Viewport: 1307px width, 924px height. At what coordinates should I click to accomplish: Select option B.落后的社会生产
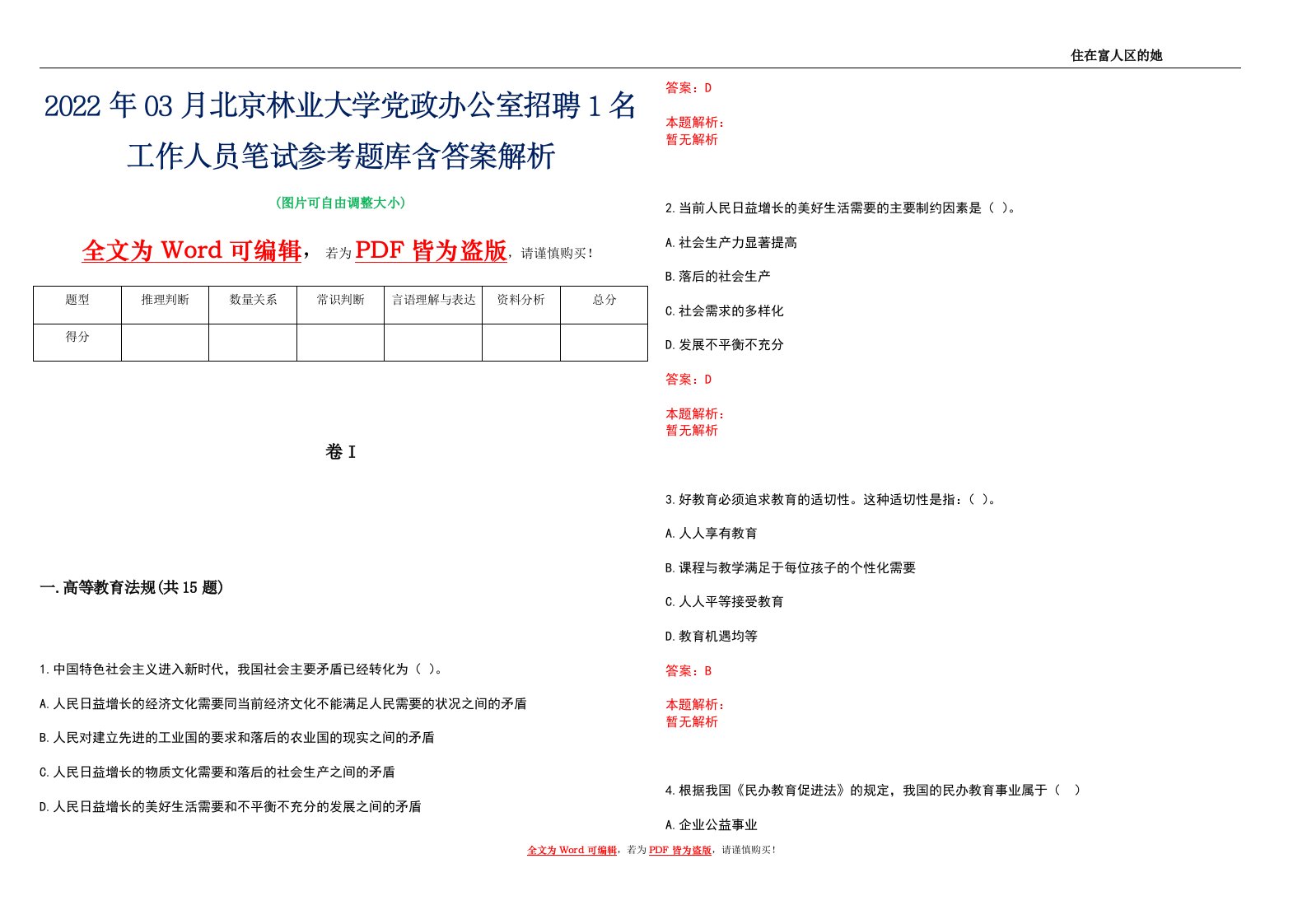point(718,277)
